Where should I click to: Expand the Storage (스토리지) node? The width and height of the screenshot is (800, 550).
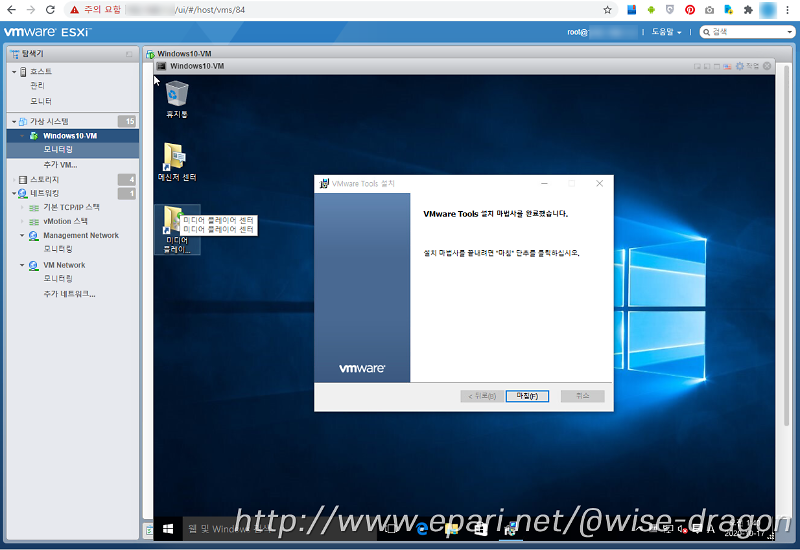[14, 180]
